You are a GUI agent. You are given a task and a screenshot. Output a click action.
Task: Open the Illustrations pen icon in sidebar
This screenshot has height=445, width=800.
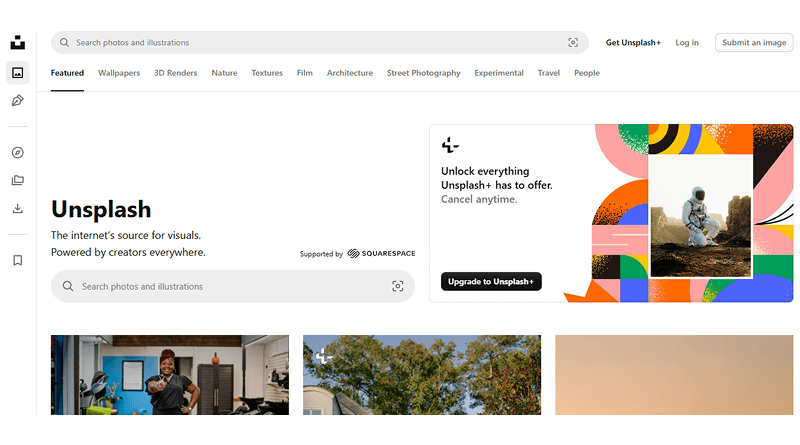[x=18, y=101]
